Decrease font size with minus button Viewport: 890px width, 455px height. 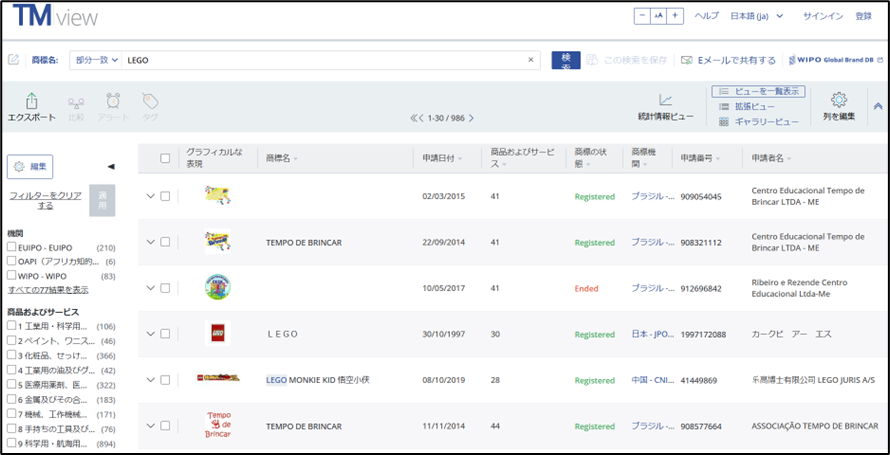pyautogui.click(x=642, y=16)
